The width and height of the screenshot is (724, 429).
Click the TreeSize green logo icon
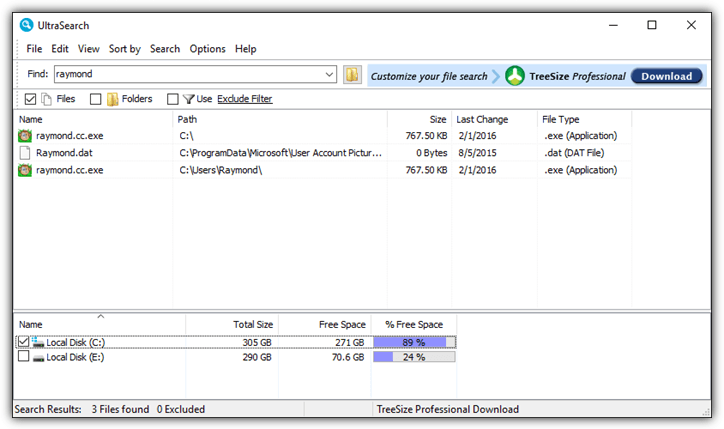point(514,76)
